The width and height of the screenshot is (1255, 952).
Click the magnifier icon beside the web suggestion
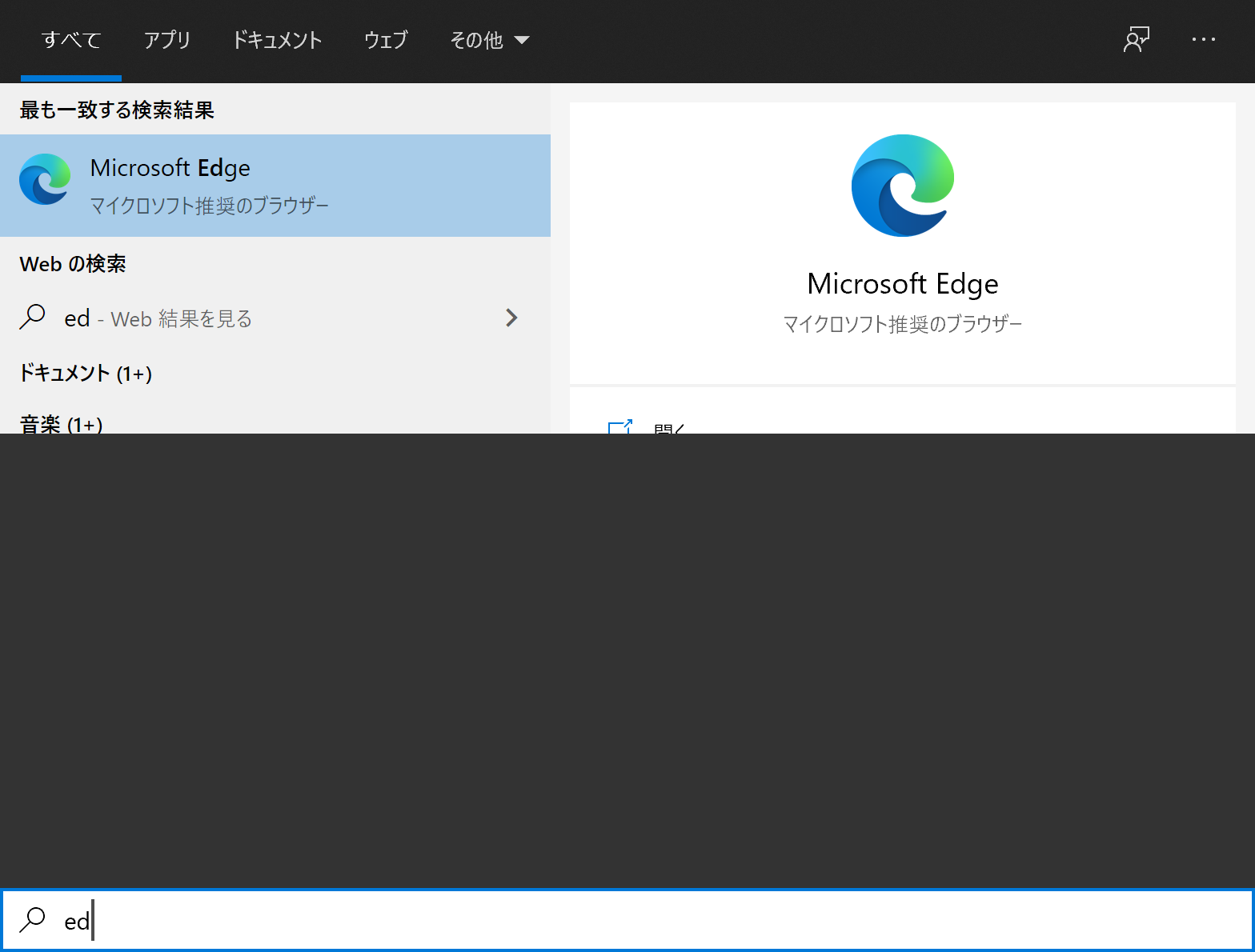32,317
